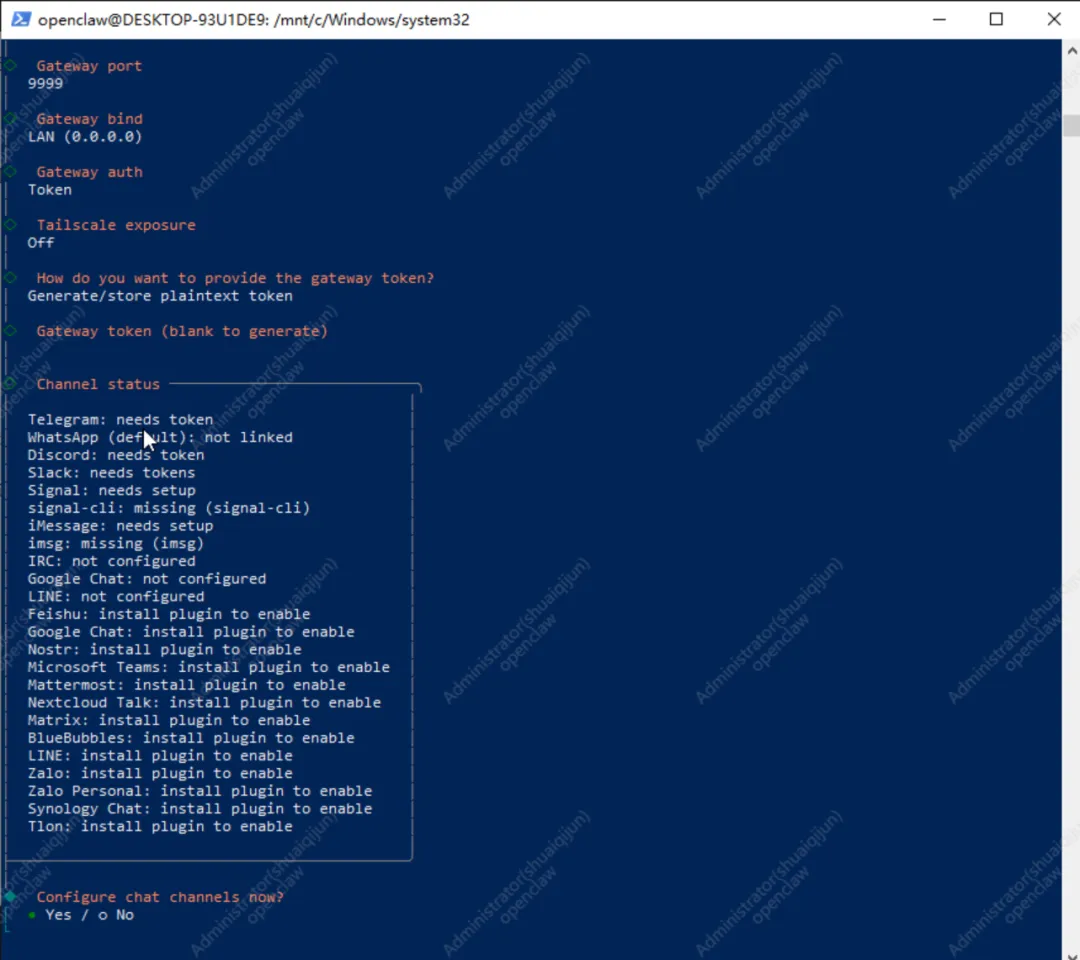Click 'LINE: install plugin to enable' line
Viewport: 1080px width, 960px height.
pyautogui.click(x=160, y=755)
